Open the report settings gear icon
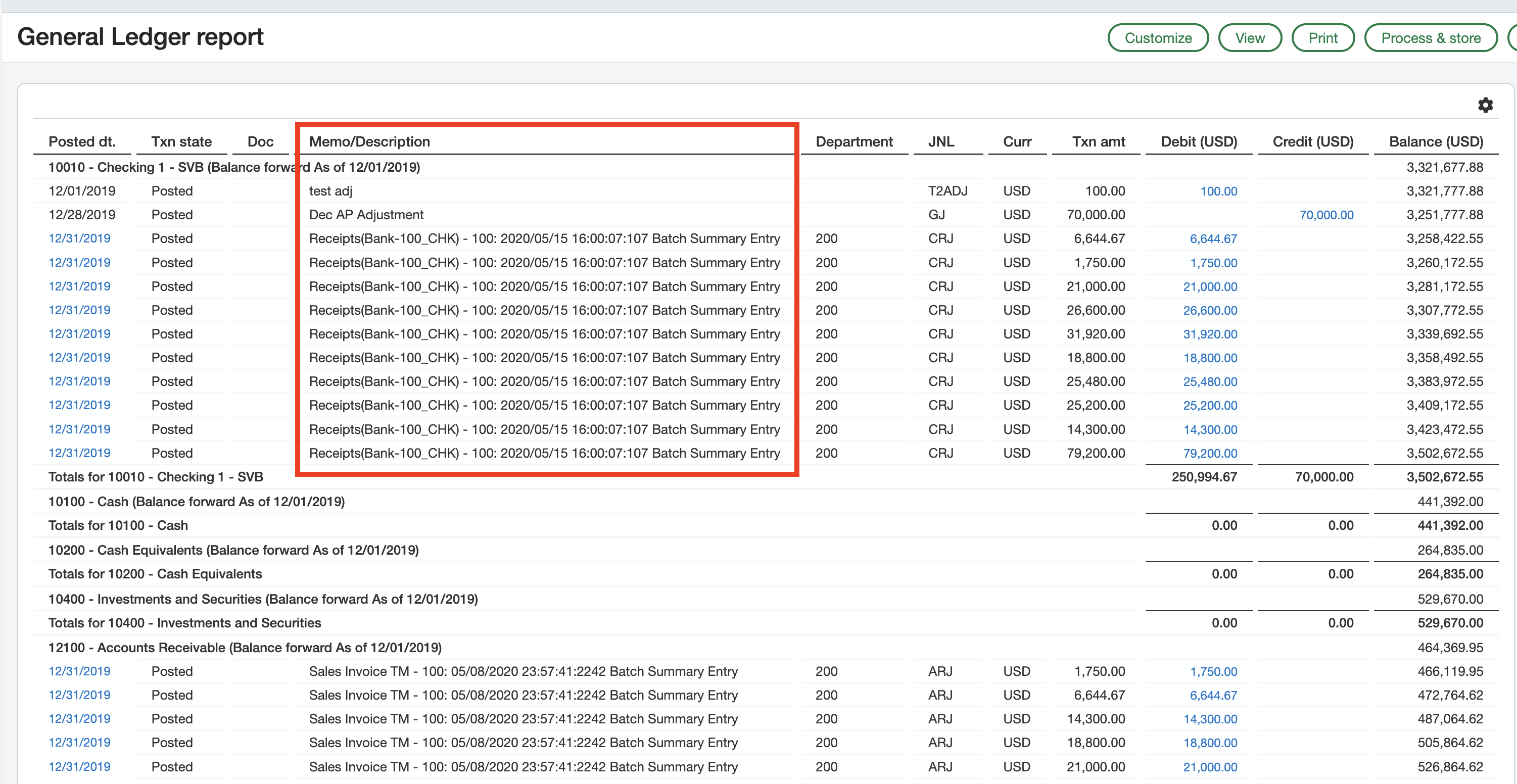 pyautogui.click(x=1485, y=106)
